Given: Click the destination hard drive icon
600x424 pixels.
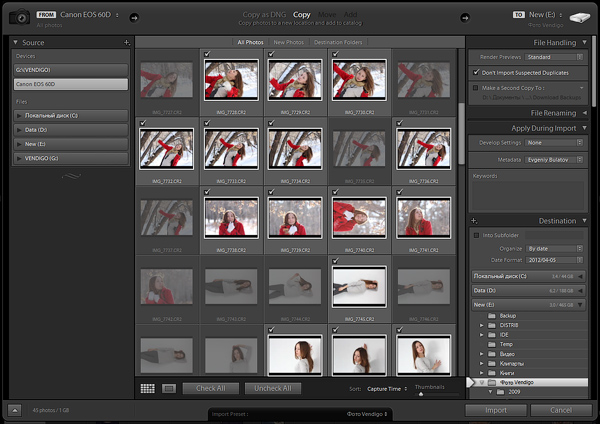Looking at the screenshot, I should tap(579, 18).
